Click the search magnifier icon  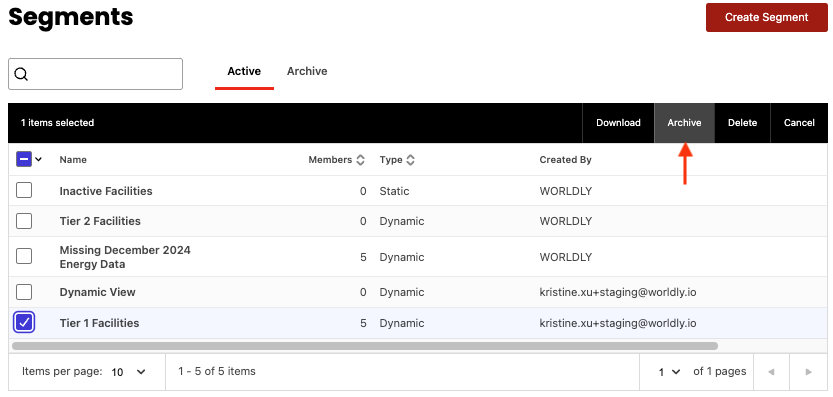pos(21,74)
